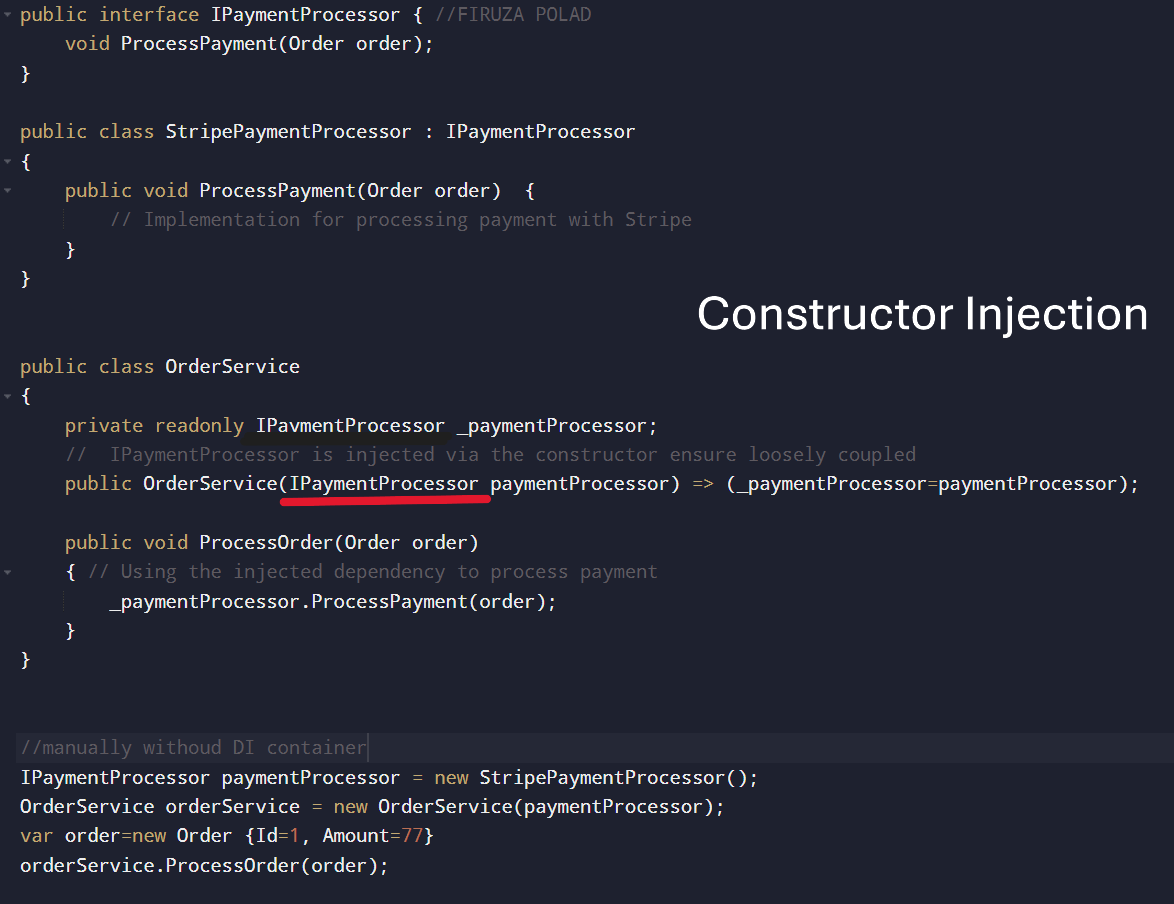Screen dimensions: 1174x904
Task: Click the _paymentProcessor.ProcessPayment(order) statement
Action: (x=332, y=601)
